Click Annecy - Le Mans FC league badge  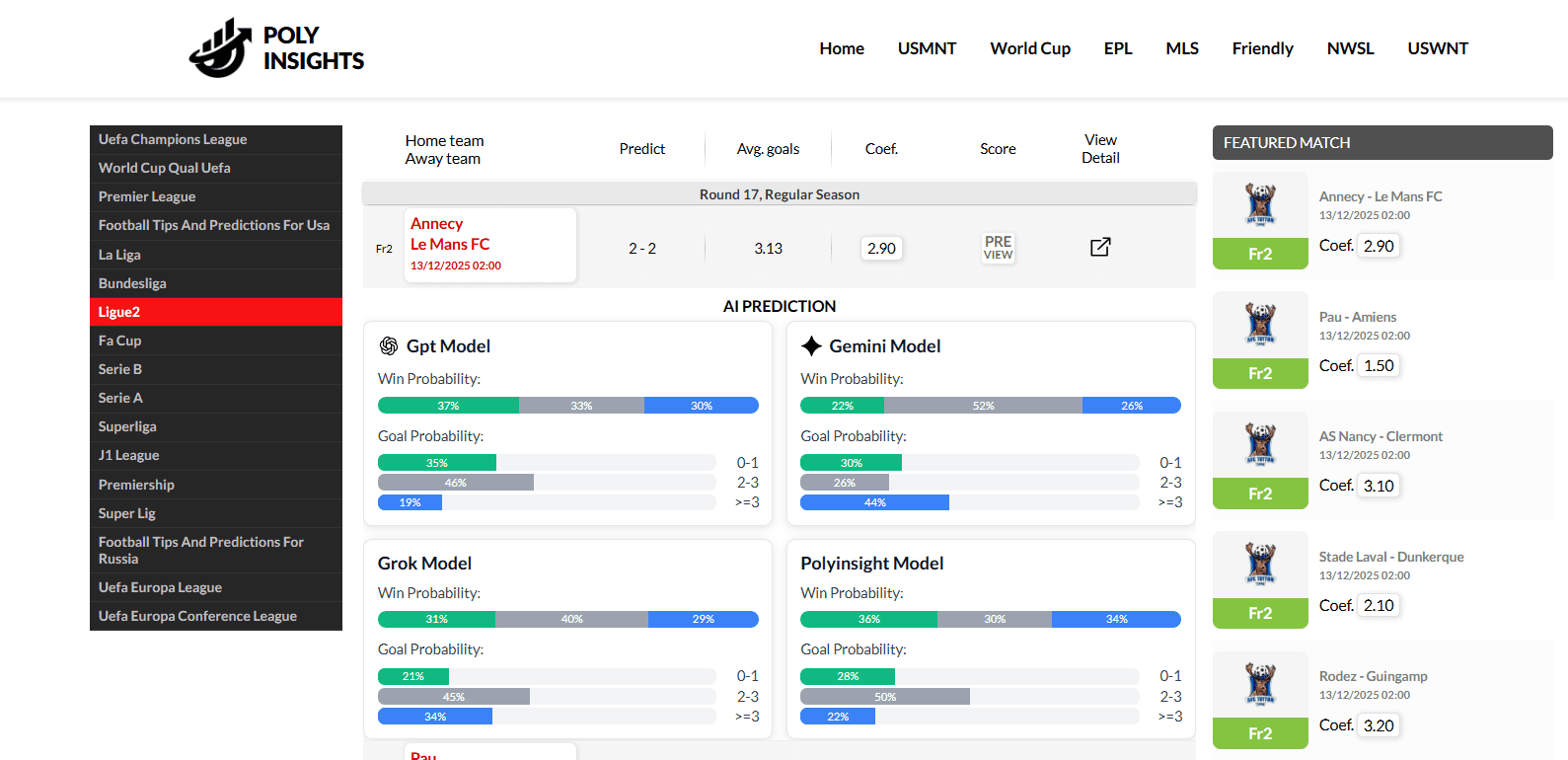click(1260, 204)
